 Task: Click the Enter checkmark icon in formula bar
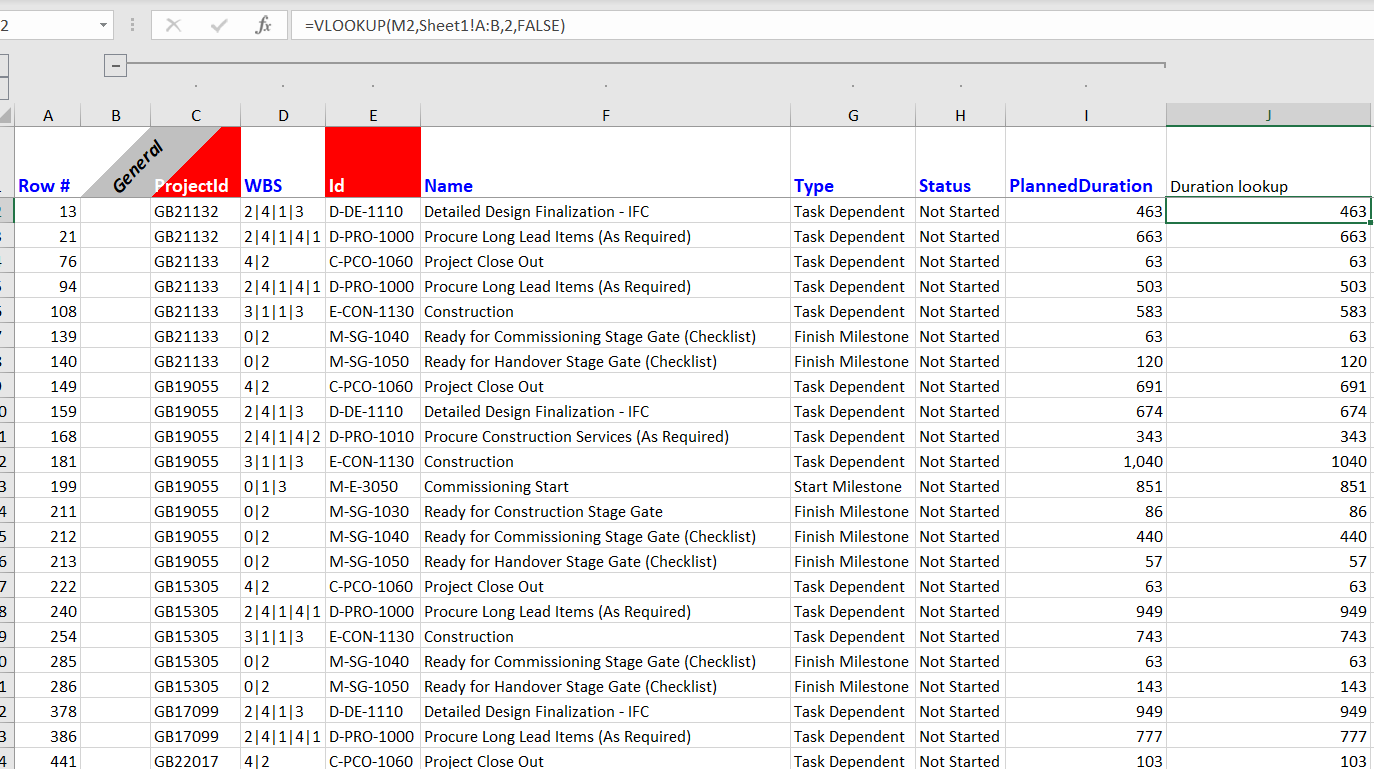[219, 25]
